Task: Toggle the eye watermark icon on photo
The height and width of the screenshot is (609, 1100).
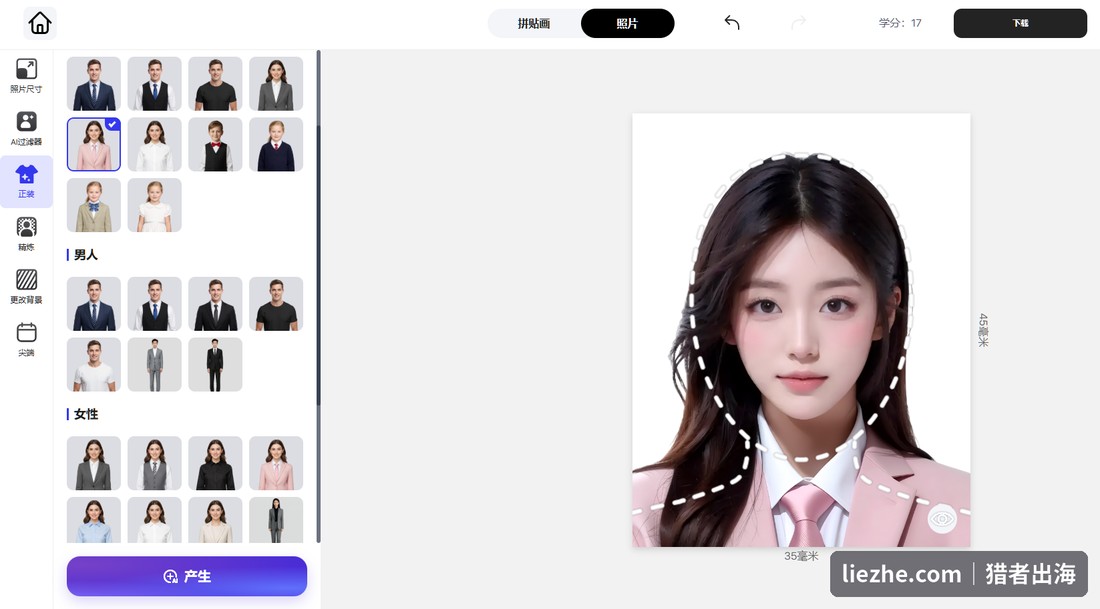Action: [x=941, y=519]
